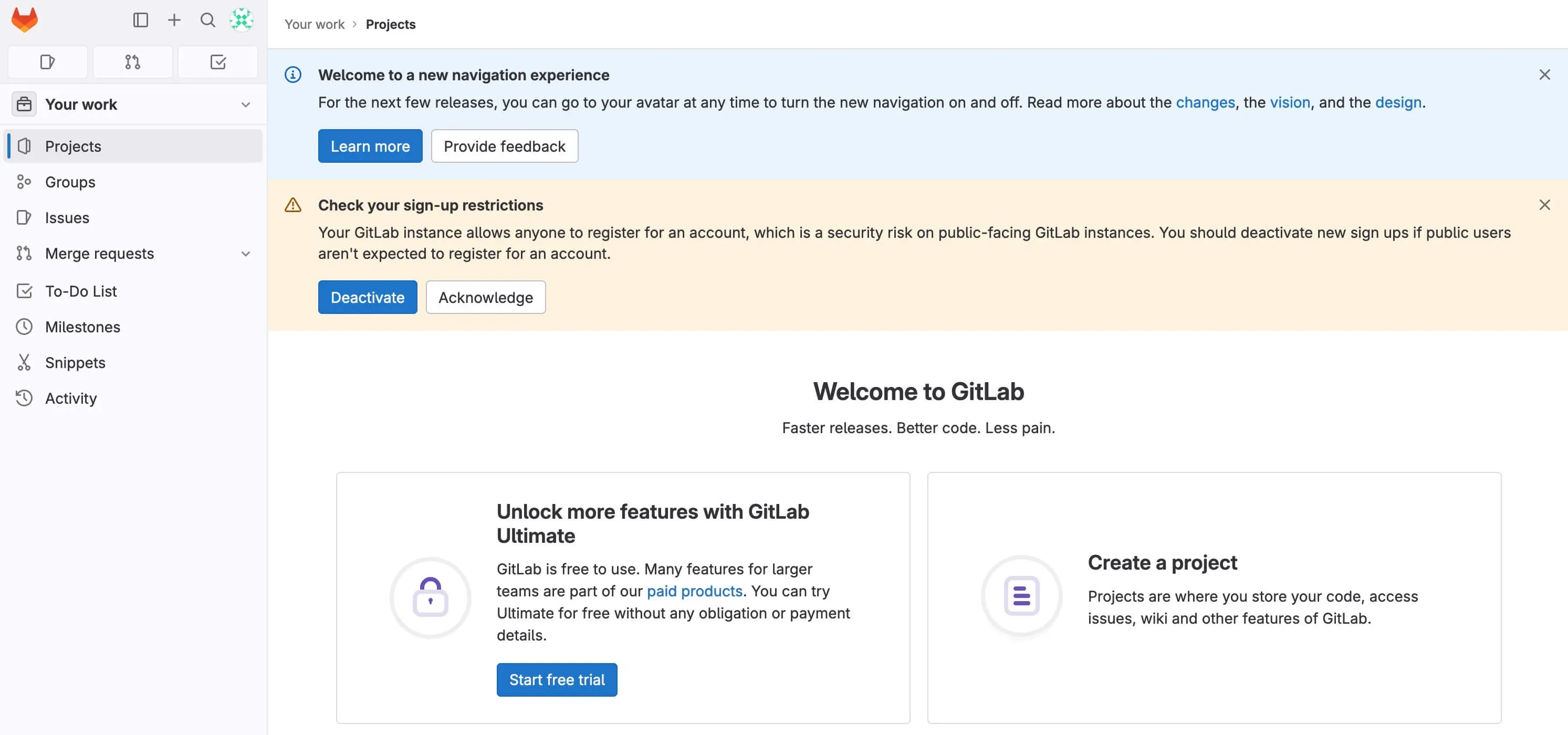
Task: Click the Welcome to GitLab heading
Action: [918, 391]
